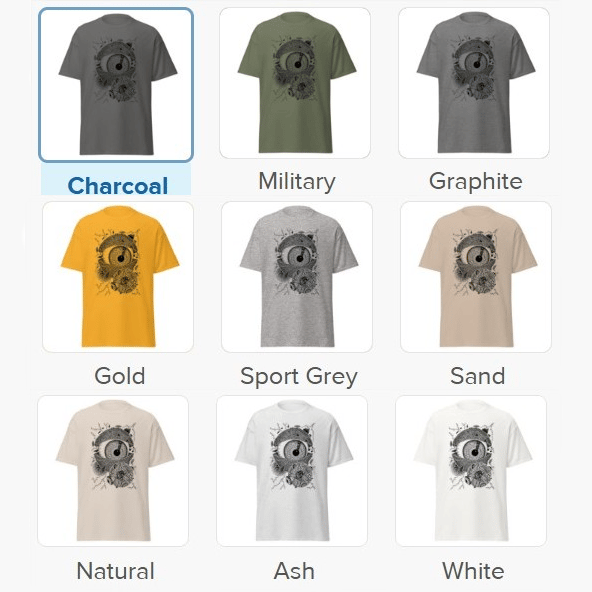Click the highlighted Charcoal label
The image size is (592, 592).
(117, 185)
